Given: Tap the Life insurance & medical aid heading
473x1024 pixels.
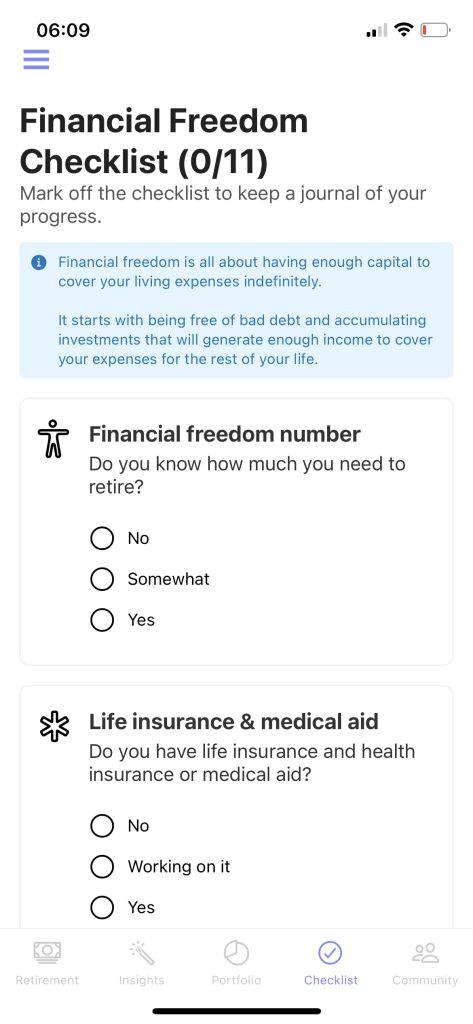Looking at the screenshot, I should point(234,722).
